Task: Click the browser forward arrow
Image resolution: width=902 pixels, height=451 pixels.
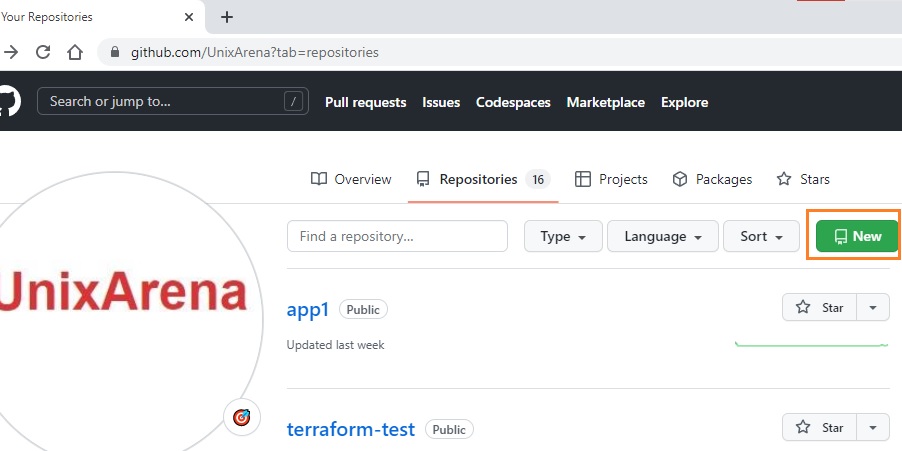Action: [x=10, y=52]
